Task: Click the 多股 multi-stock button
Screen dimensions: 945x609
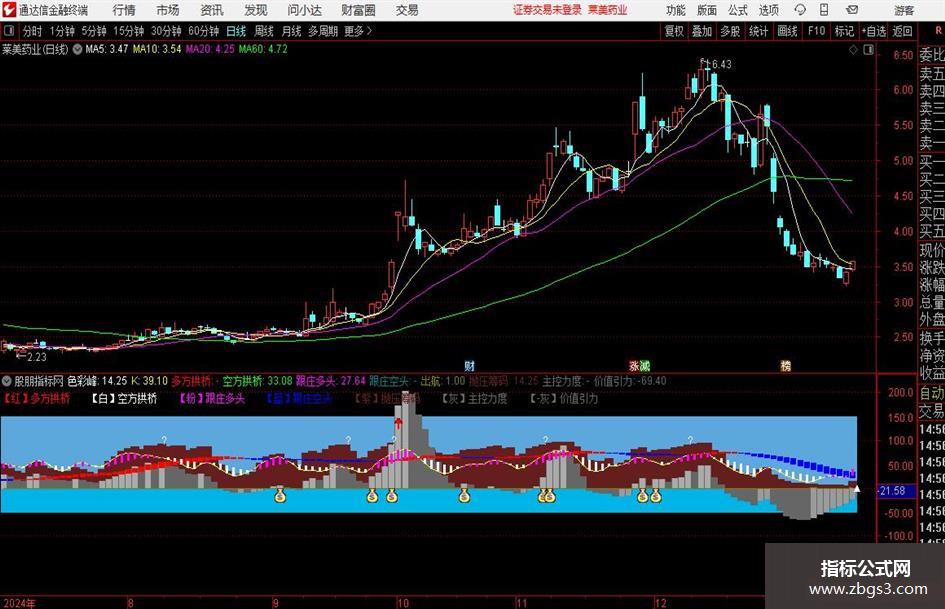Action: click(730, 31)
